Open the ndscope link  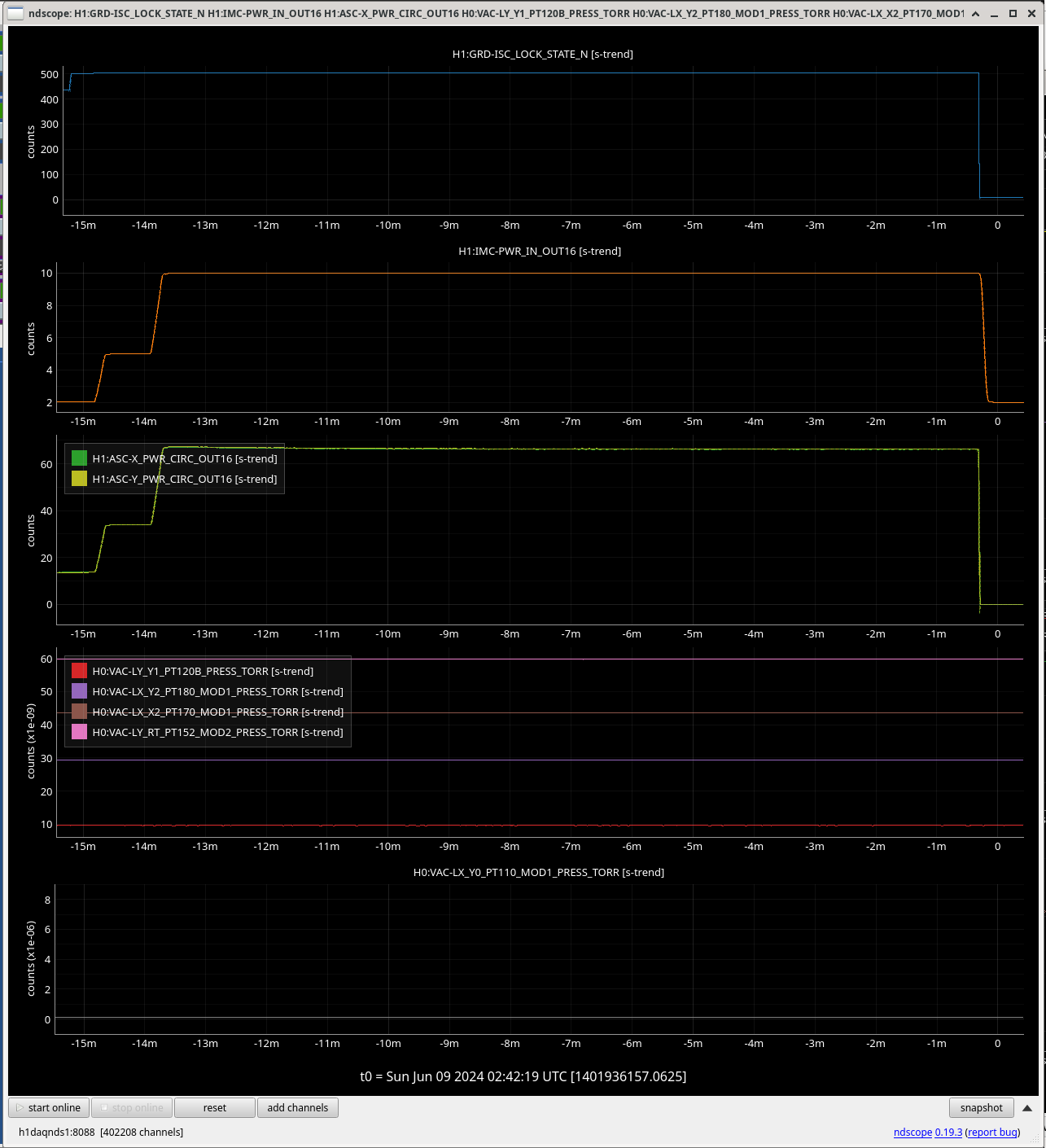pyautogui.click(x=913, y=1132)
